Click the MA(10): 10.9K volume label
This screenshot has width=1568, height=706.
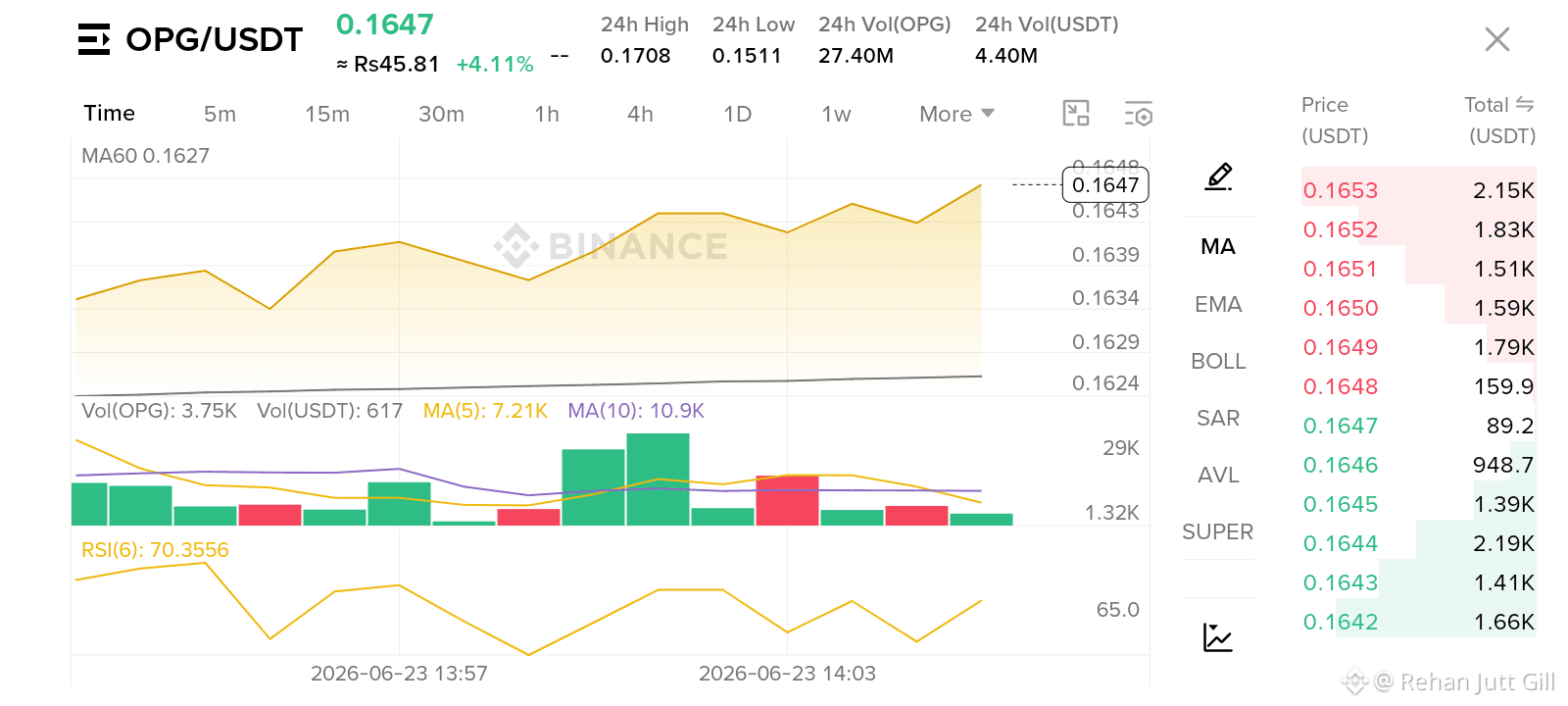coord(636,411)
